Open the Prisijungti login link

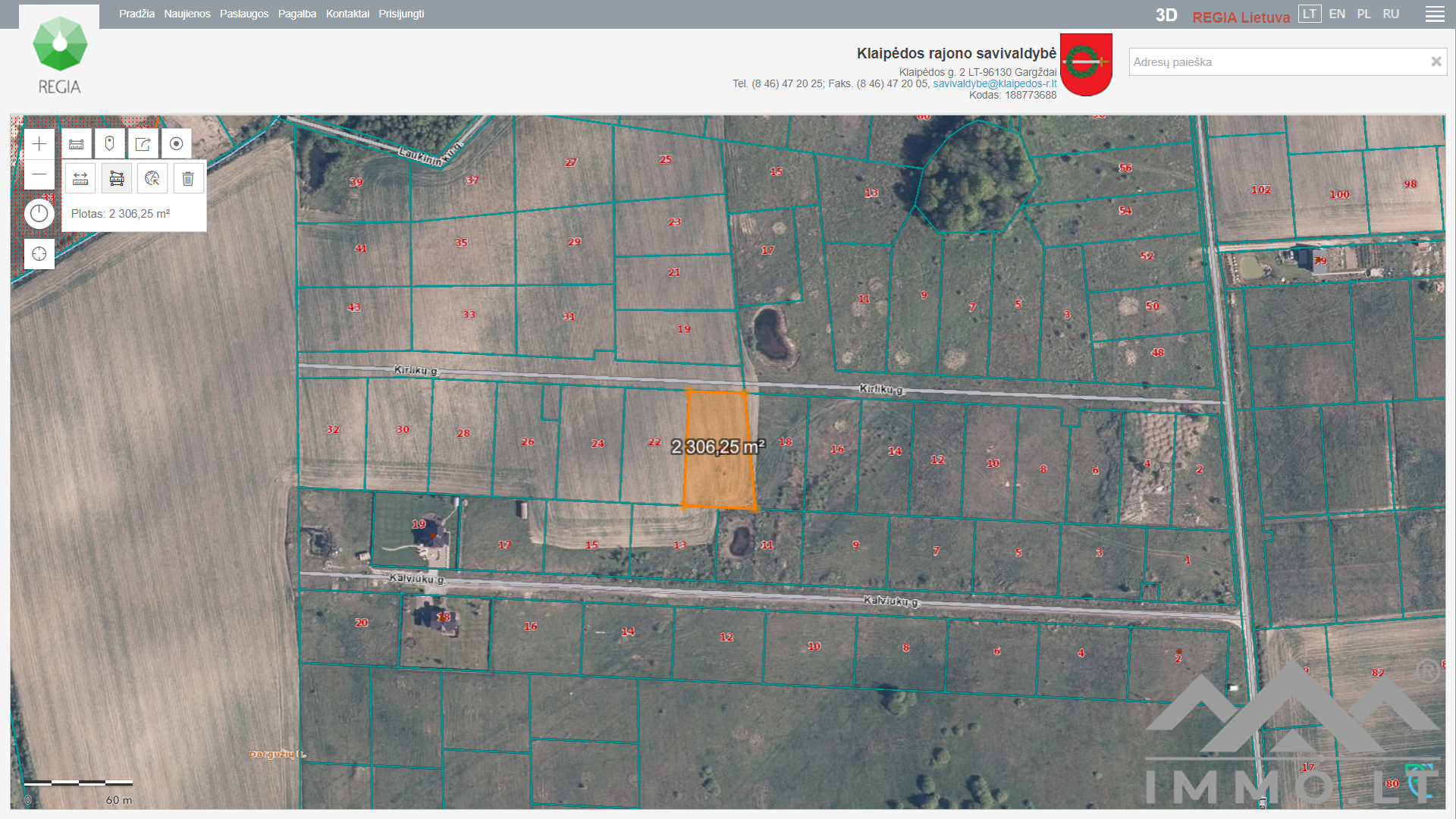pos(401,14)
